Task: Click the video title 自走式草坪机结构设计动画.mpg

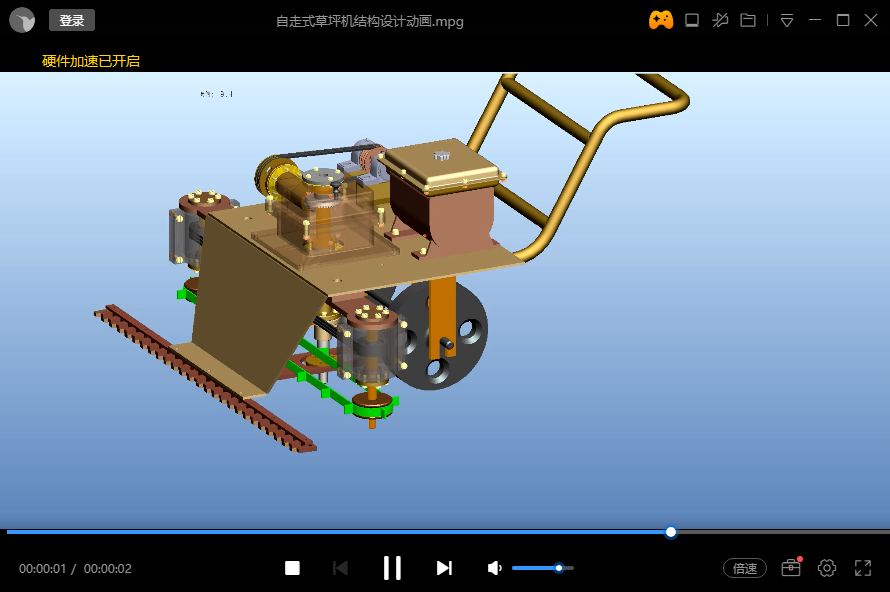Action: pyautogui.click(x=370, y=22)
